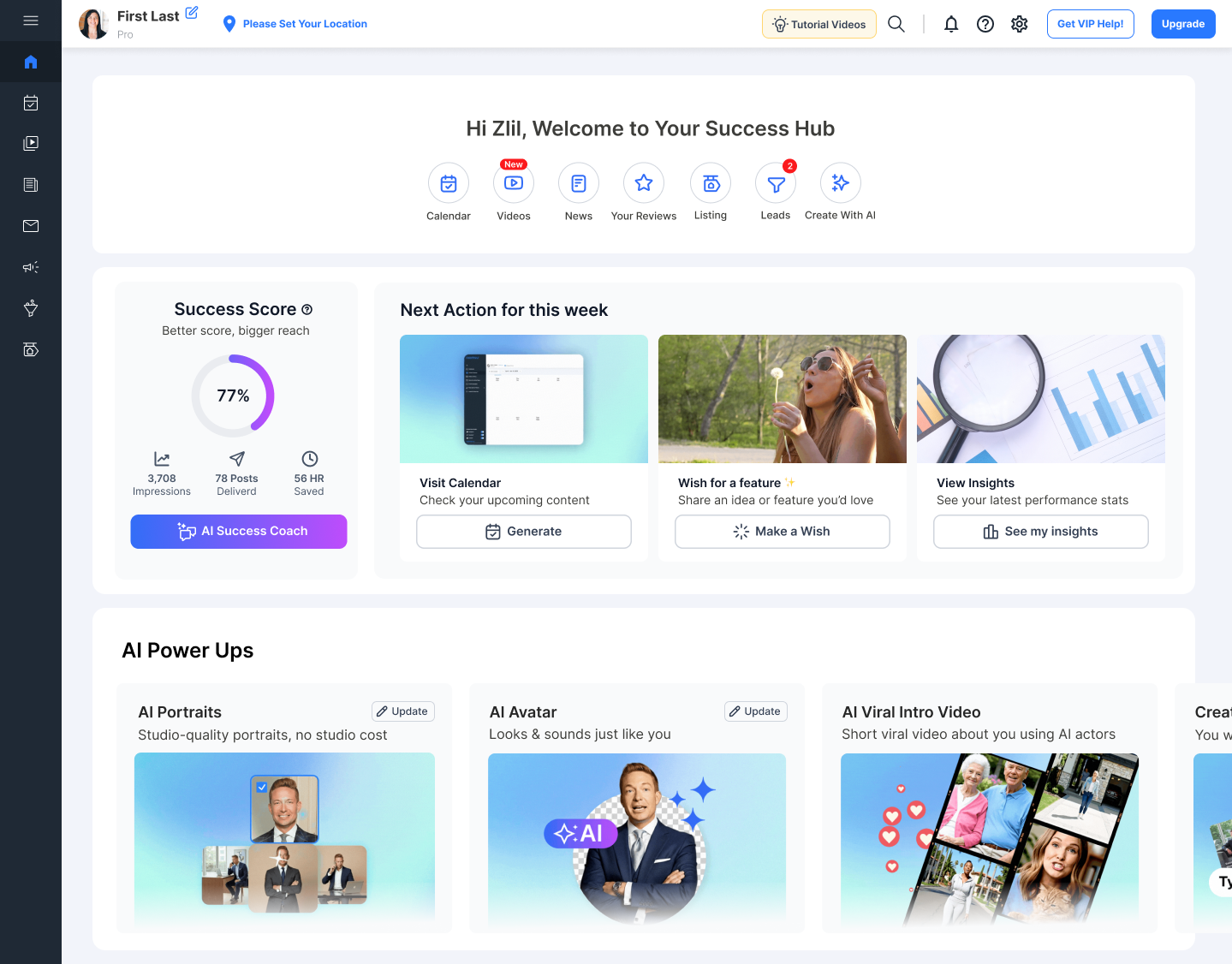1232x964 pixels.
Task: Click the 78 Posts Delivered stat
Action: pos(237,474)
